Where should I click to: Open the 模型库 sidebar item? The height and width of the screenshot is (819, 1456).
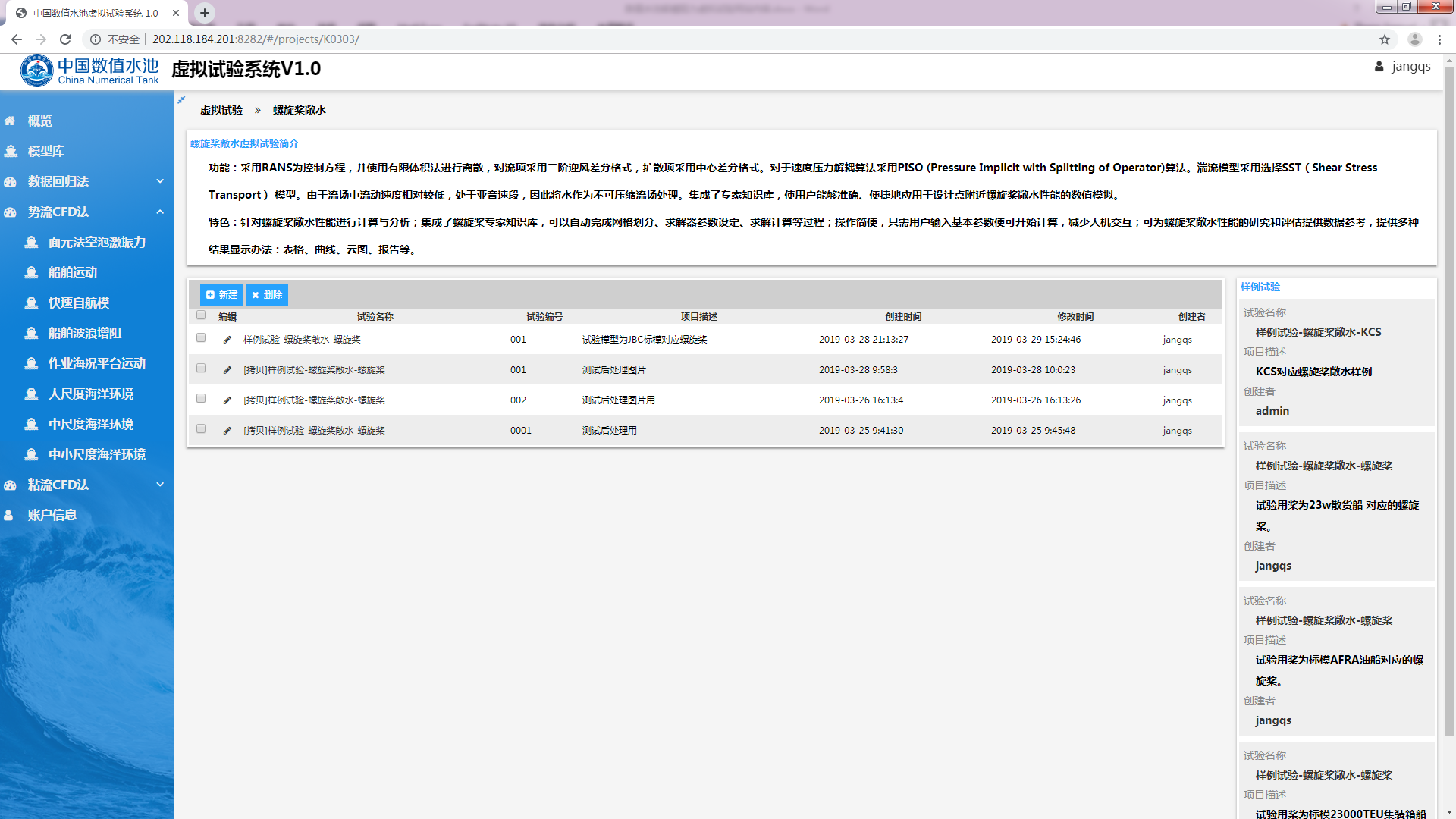tap(45, 151)
